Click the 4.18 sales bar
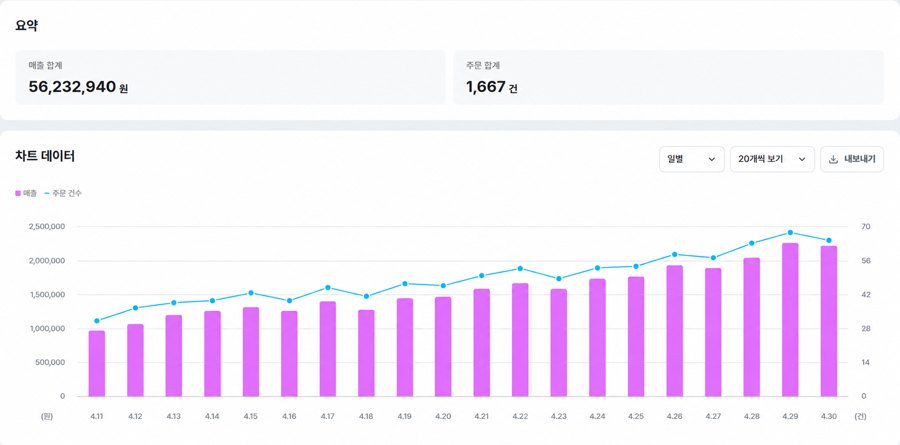 pyautogui.click(x=366, y=353)
